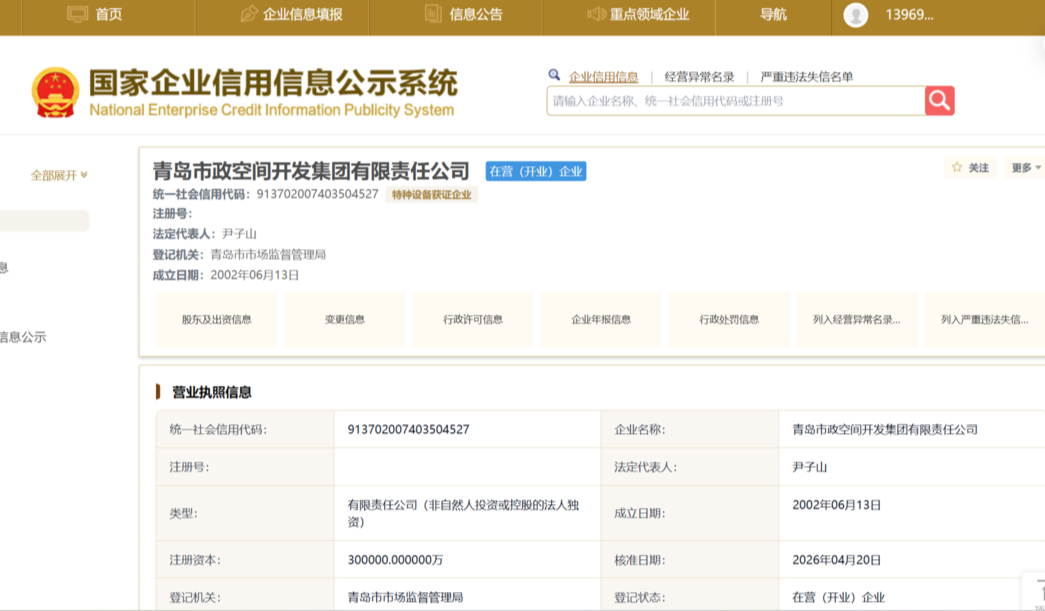The width and height of the screenshot is (1045, 611).
Task: Click the enterprise info filing pencil icon
Action: click(x=249, y=14)
